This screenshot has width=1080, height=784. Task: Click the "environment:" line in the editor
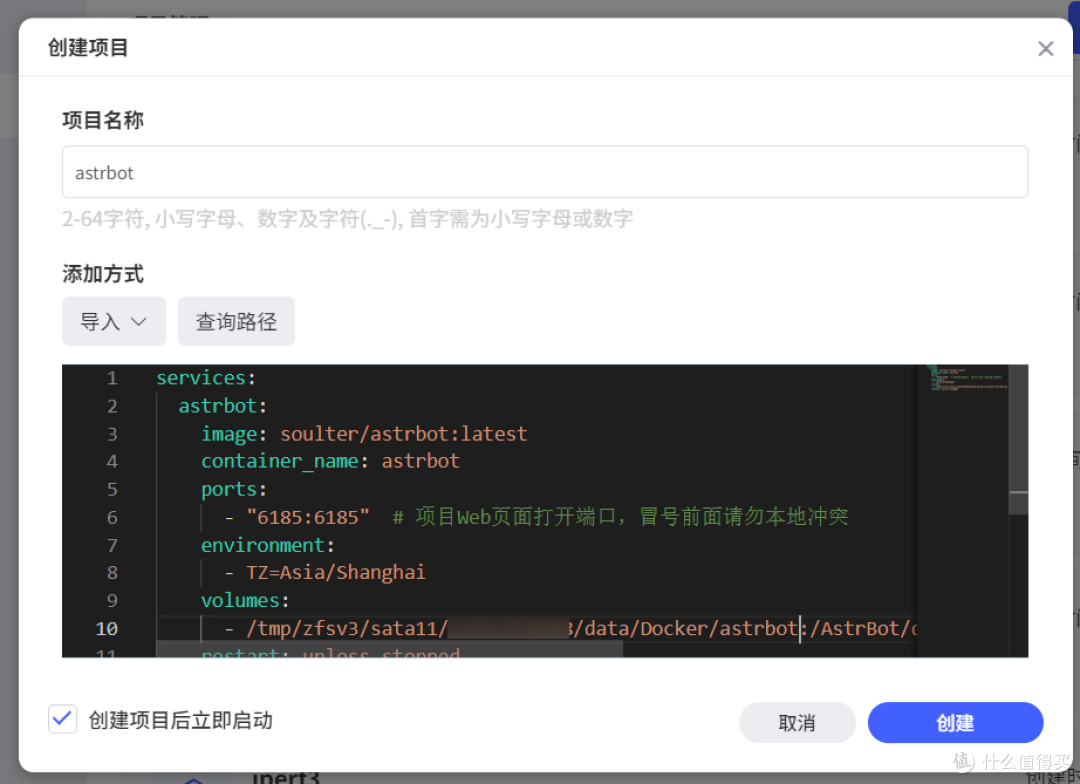(x=267, y=545)
